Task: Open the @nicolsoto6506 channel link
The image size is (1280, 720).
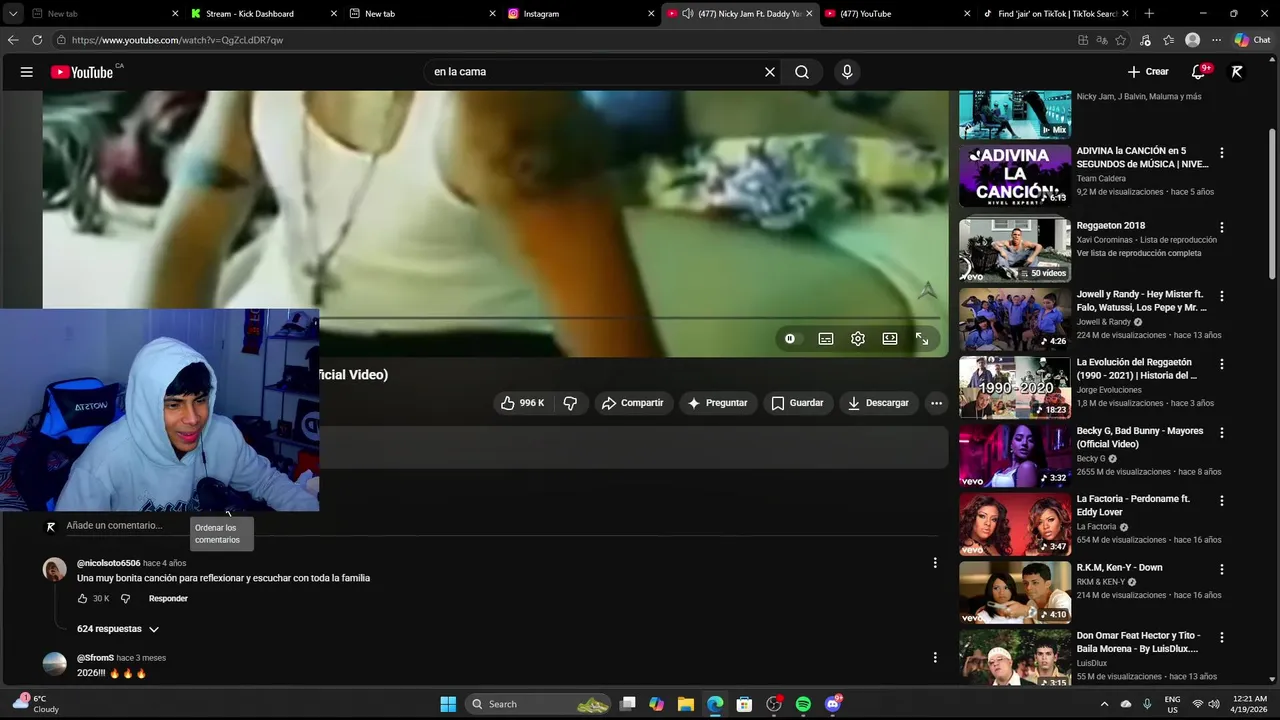Action: pyautogui.click(x=109, y=563)
